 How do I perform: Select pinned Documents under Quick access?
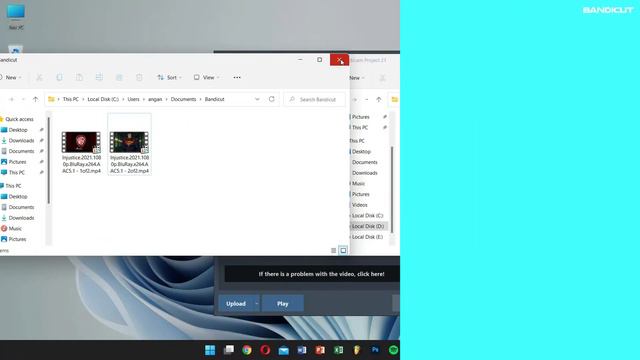(21, 151)
